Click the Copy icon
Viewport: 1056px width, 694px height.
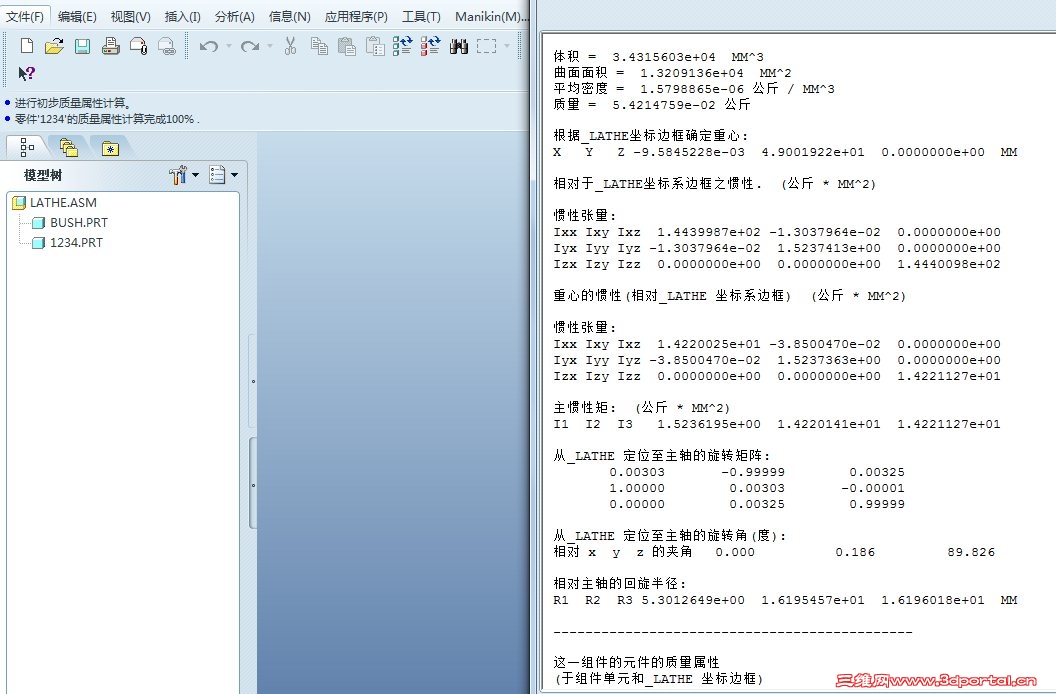point(319,46)
